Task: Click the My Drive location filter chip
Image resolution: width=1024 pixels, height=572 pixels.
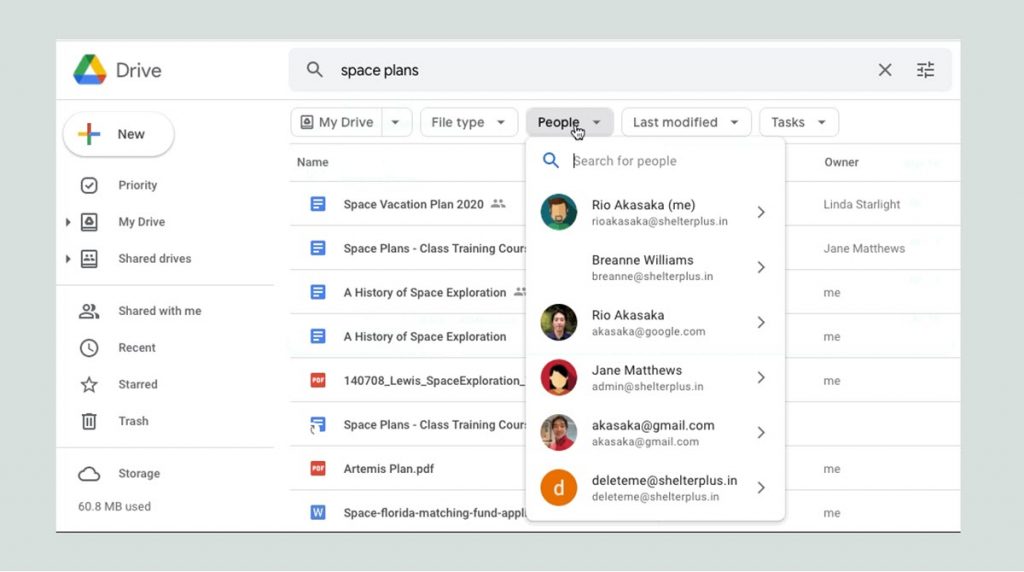Action: tap(336, 122)
